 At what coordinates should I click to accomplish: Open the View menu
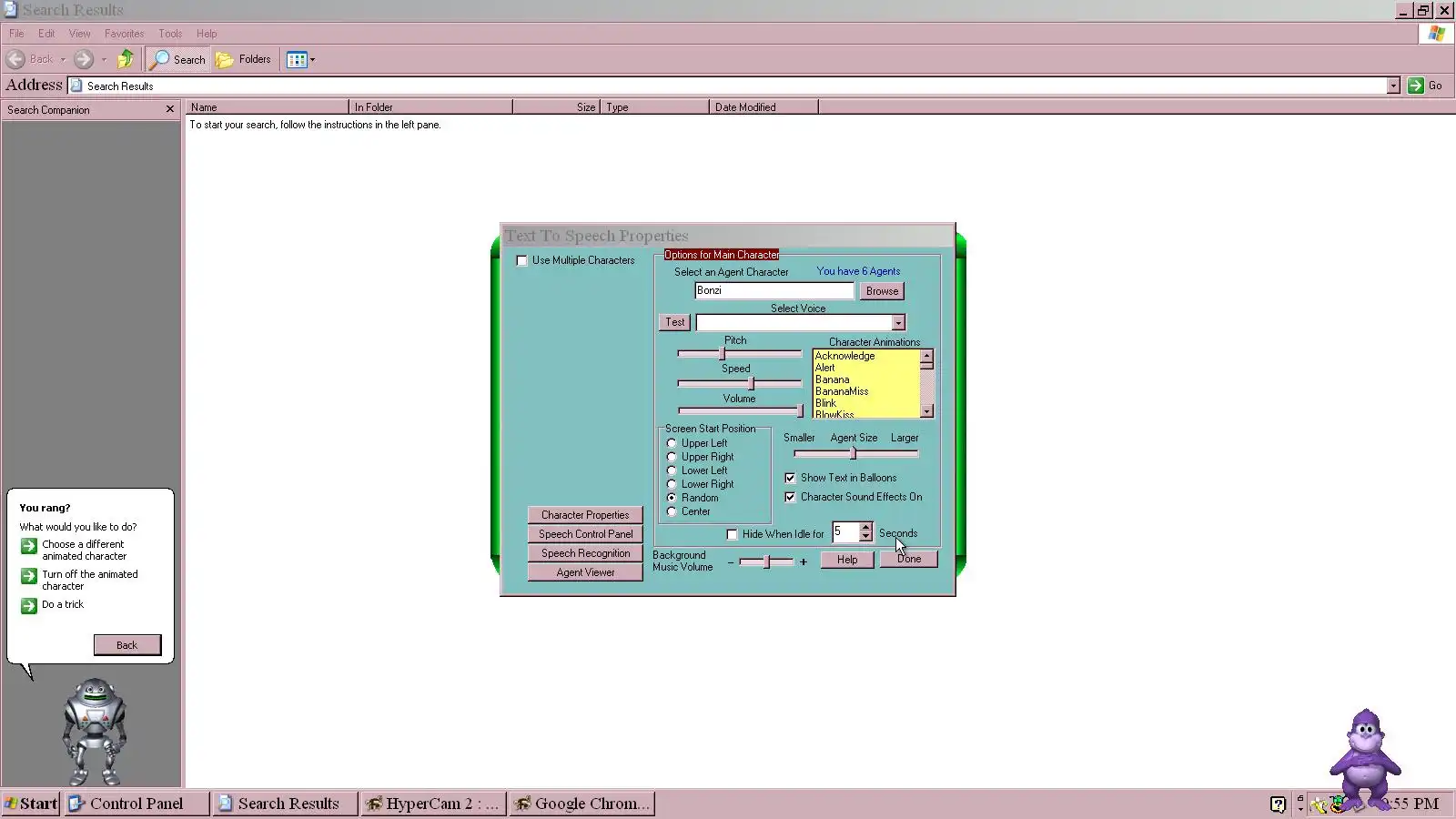pyautogui.click(x=80, y=34)
